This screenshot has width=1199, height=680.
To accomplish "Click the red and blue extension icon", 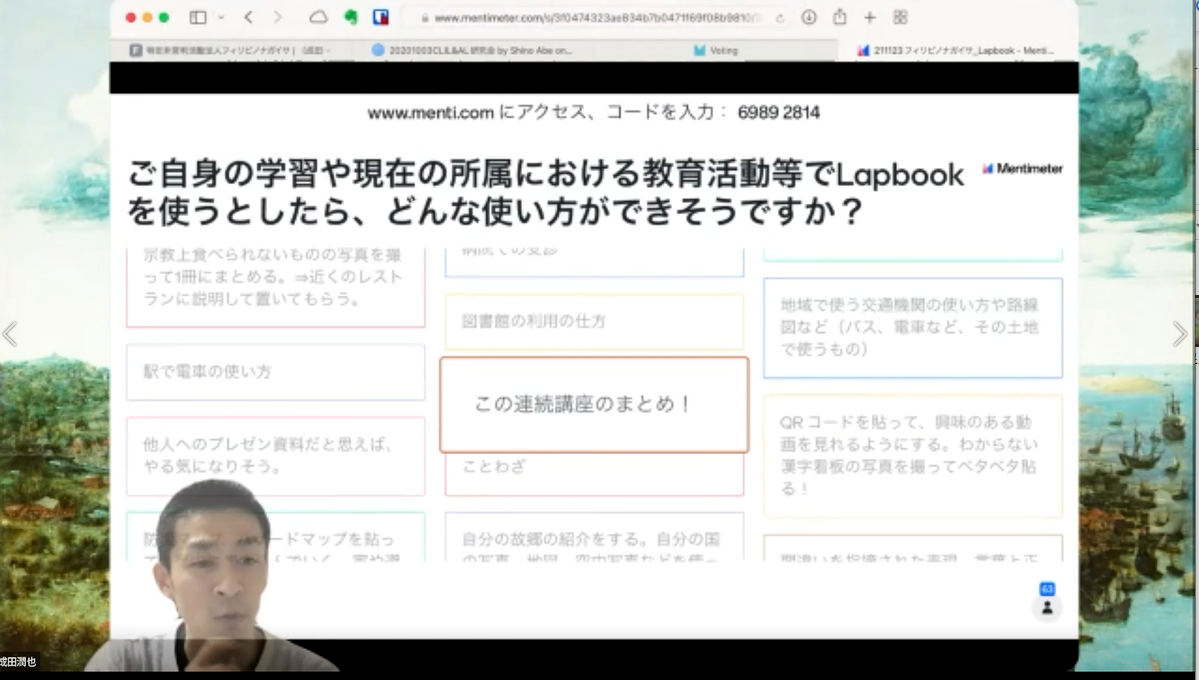I will [x=381, y=17].
